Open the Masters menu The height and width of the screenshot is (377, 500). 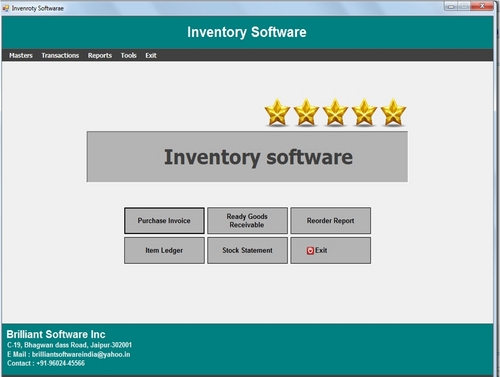(21, 55)
